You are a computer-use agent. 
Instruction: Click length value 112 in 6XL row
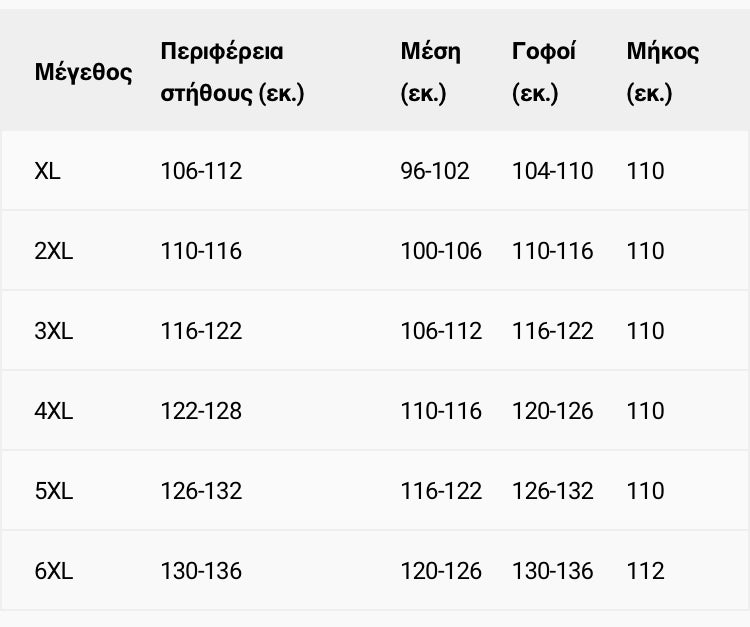[645, 571]
